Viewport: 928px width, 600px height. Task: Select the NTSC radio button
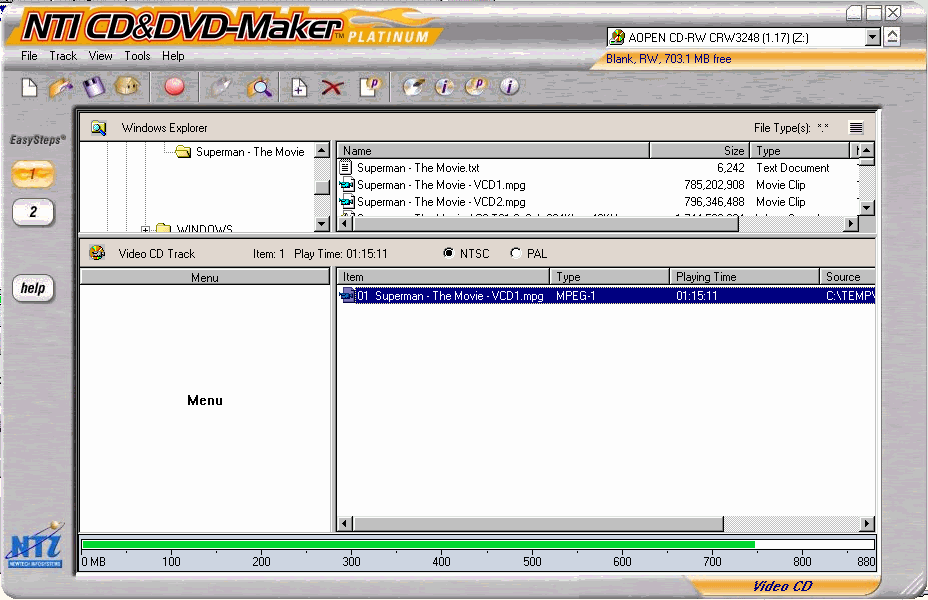point(449,253)
